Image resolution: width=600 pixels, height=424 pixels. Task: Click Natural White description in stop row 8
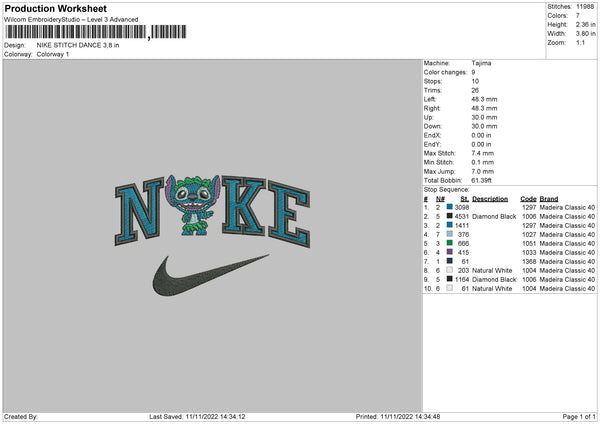tap(492, 271)
